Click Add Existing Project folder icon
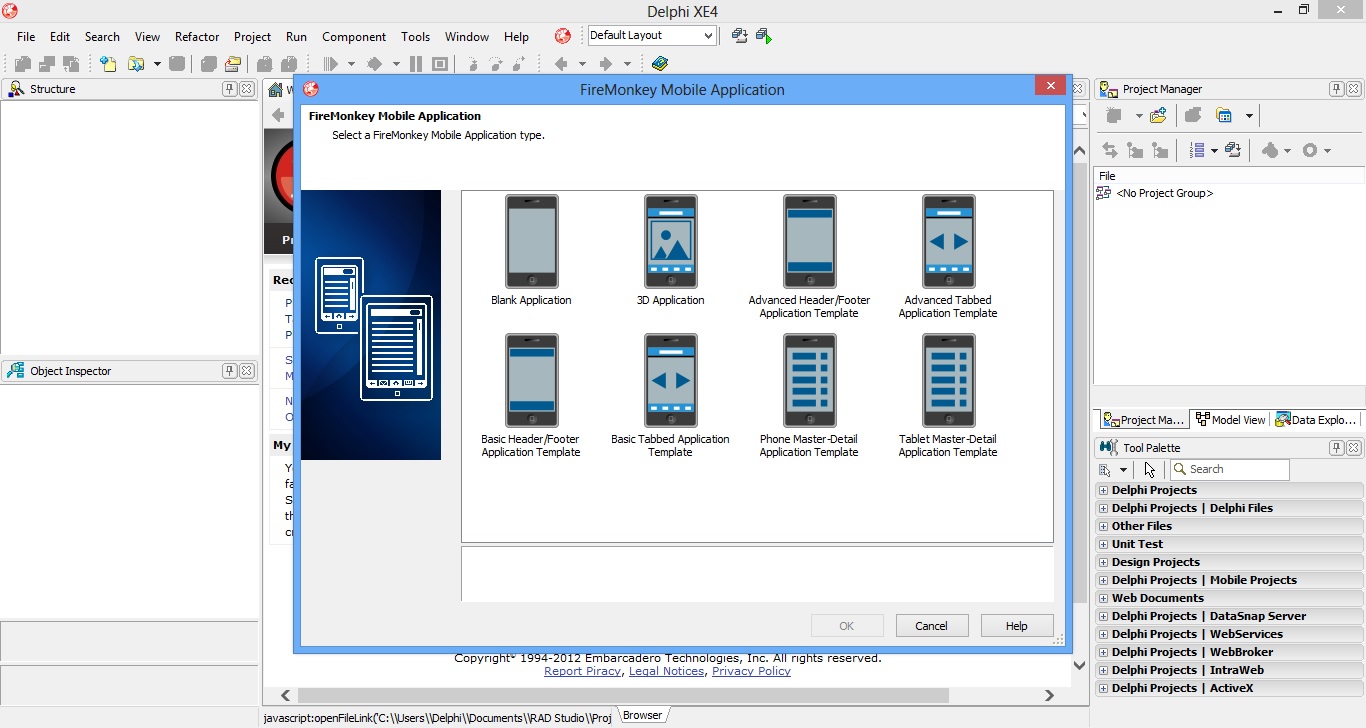The height and width of the screenshot is (728, 1366). coord(1158,116)
